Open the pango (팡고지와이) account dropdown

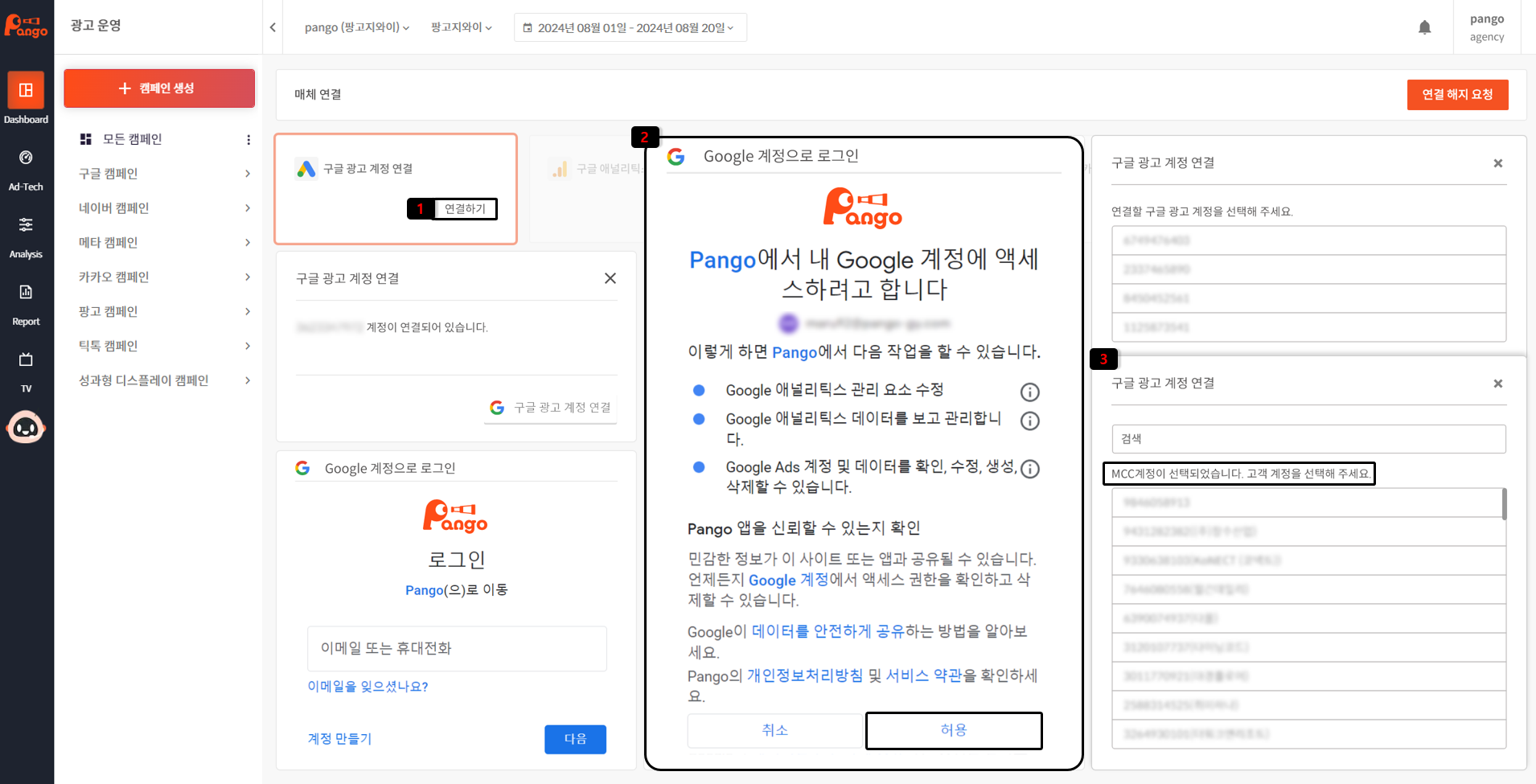357,27
